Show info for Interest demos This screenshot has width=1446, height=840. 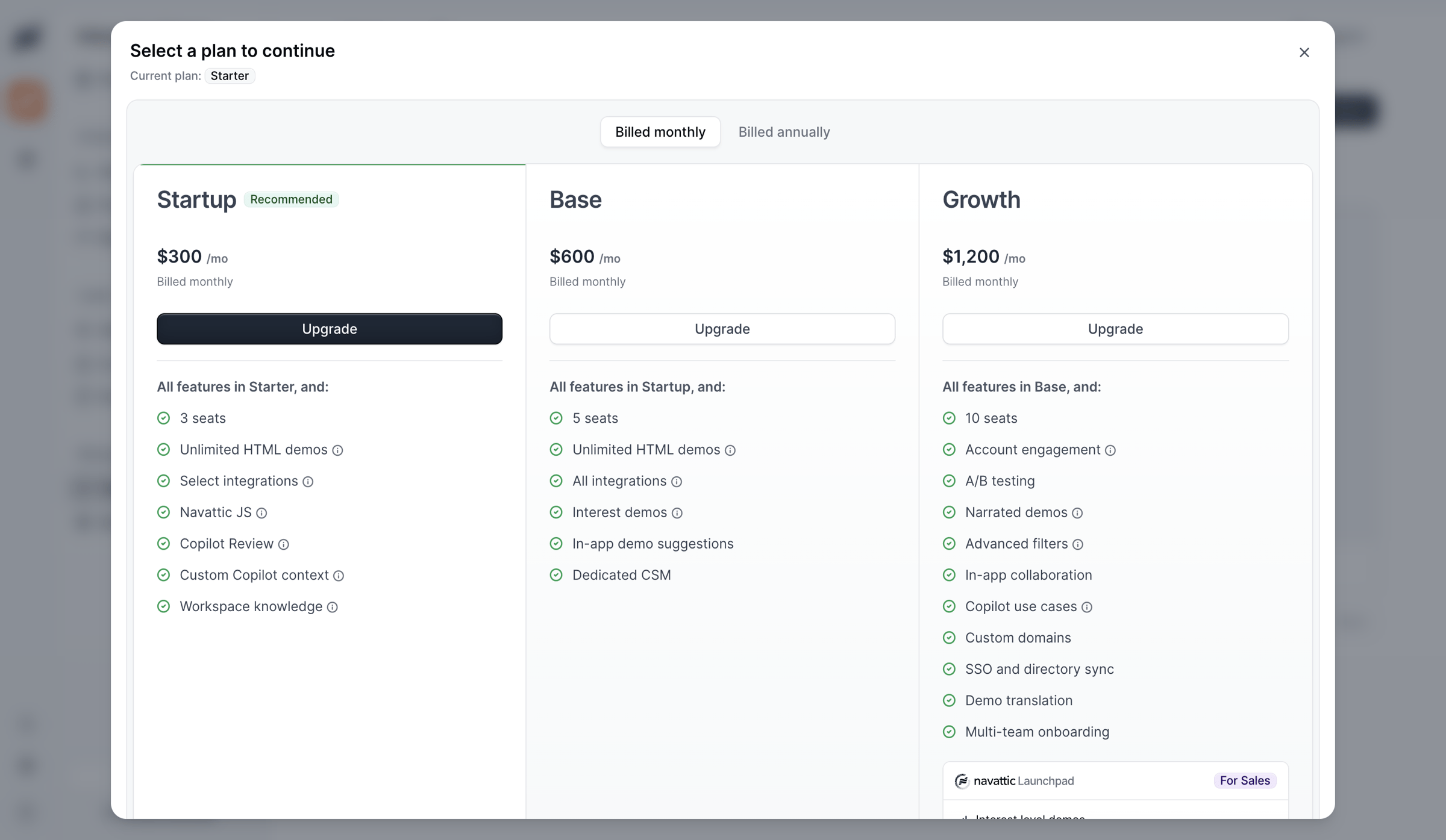pos(677,513)
